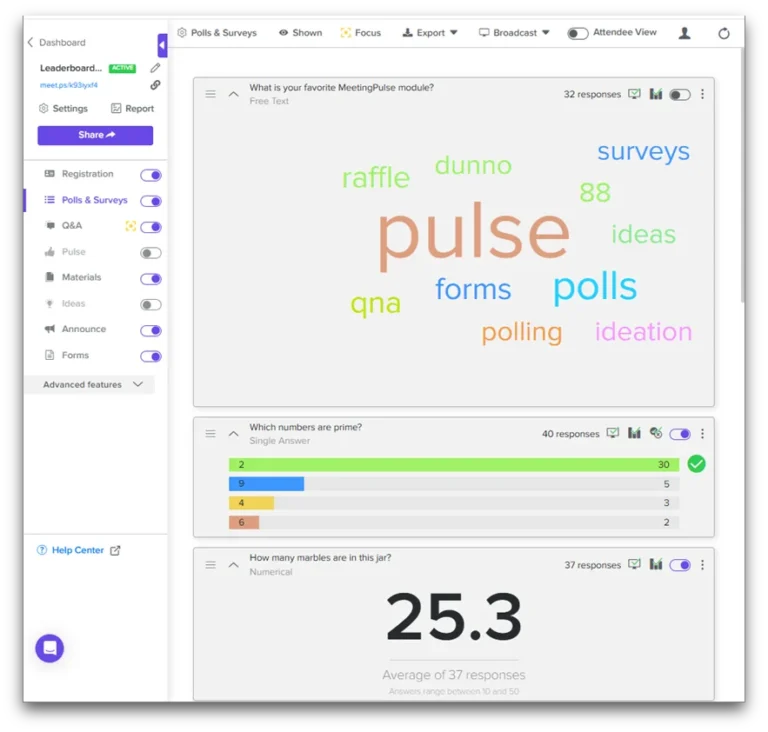Toggle the Registration module switch
Screen dimensions: 768x732
coord(151,175)
